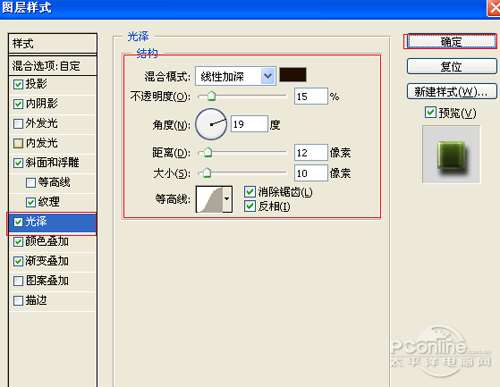This screenshot has width=500, height=387.
Task: Click the opacity value field showing 15
Action: point(311,96)
